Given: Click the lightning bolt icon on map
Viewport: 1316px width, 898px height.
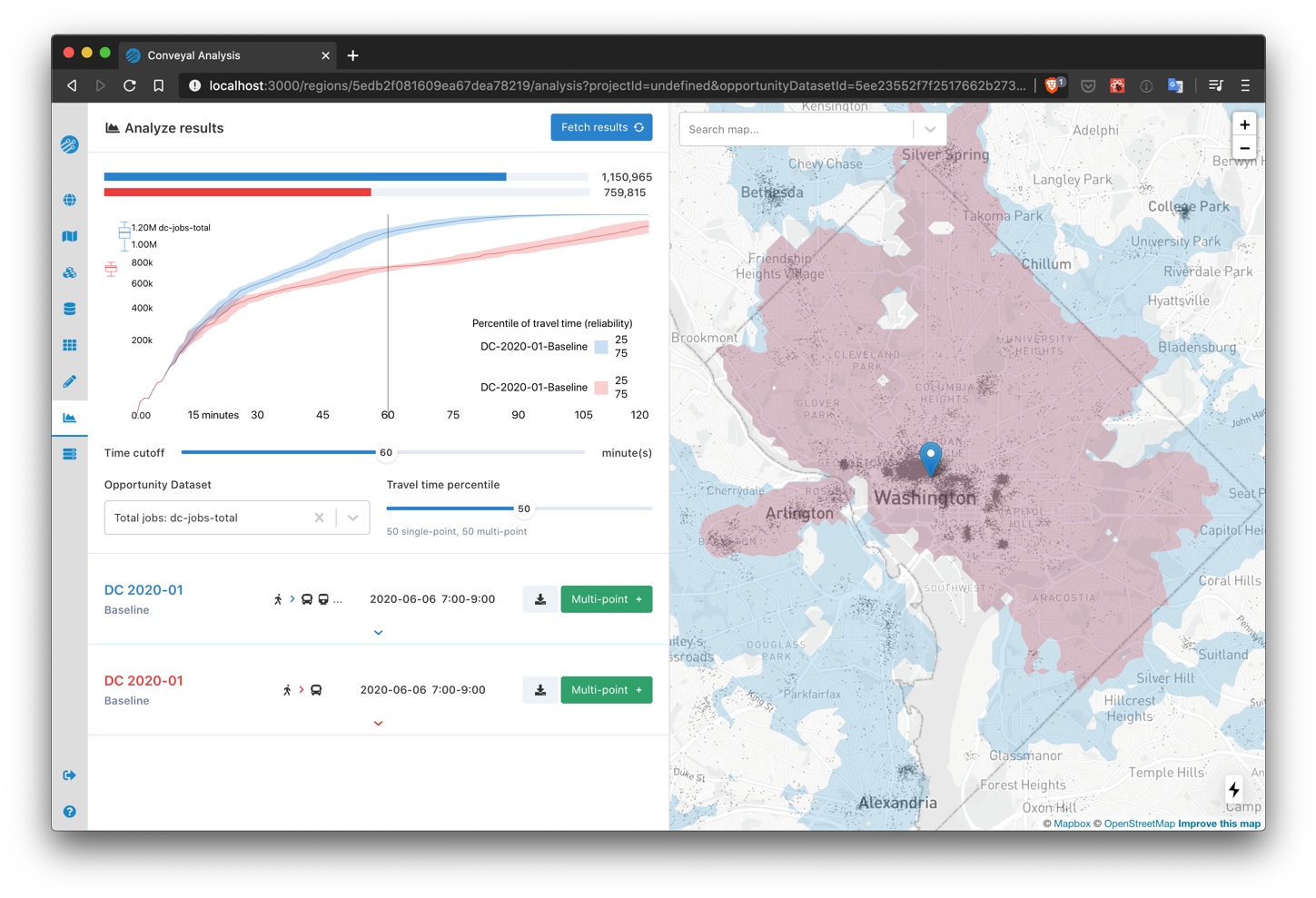Looking at the screenshot, I should click(1233, 789).
